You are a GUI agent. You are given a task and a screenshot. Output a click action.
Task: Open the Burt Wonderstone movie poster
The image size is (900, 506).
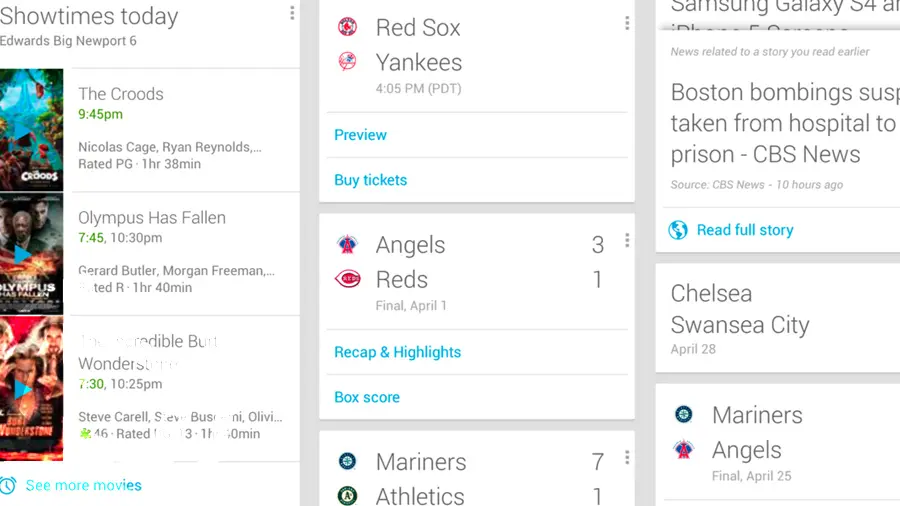tap(32, 388)
